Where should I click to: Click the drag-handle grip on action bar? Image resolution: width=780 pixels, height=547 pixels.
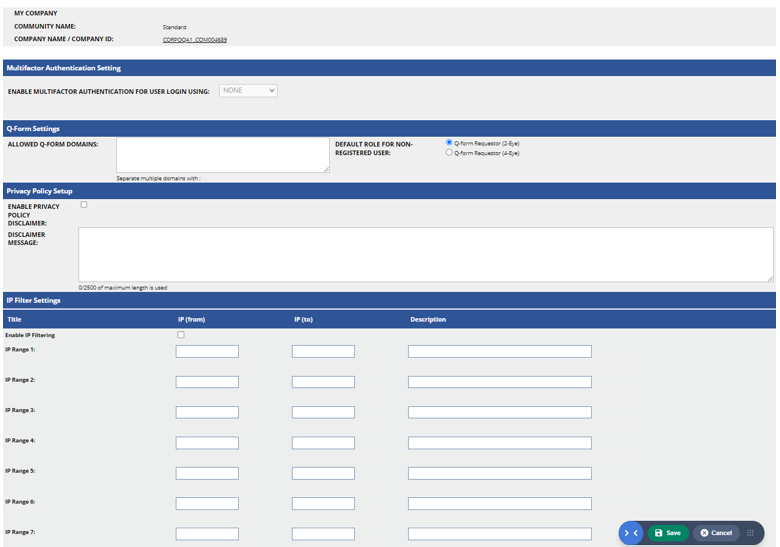[750, 533]
